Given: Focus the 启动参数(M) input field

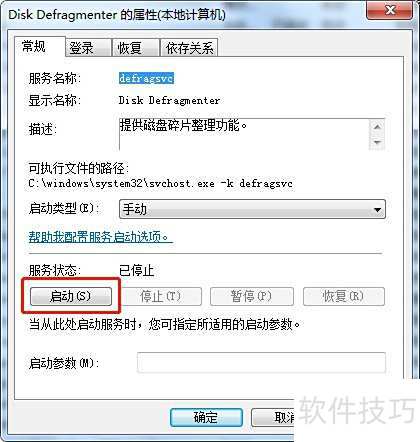Looking at the screenshot, I should click(x=261, y=363).
